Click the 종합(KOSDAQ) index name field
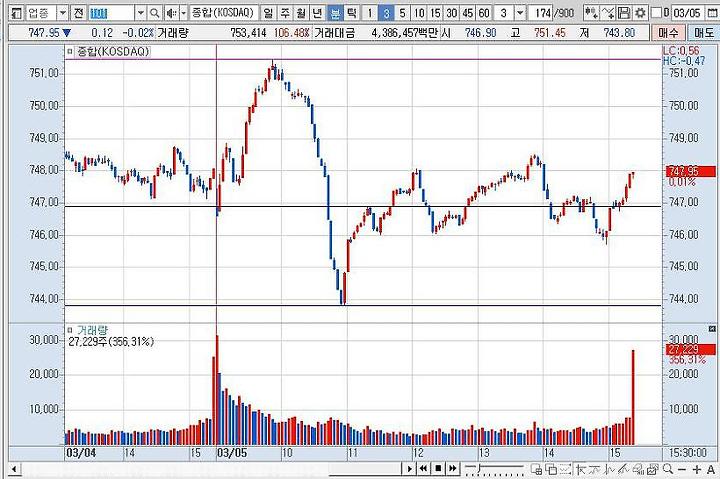720x479 pixels. tap(225, 13)
